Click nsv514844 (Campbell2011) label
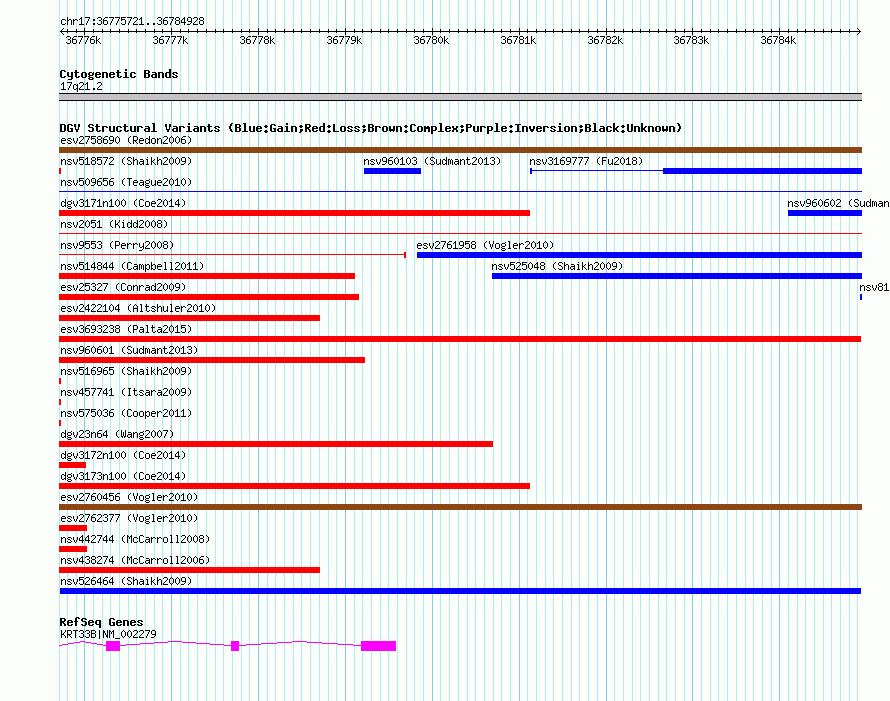This screenshot has width=890, height=701. 132,266
